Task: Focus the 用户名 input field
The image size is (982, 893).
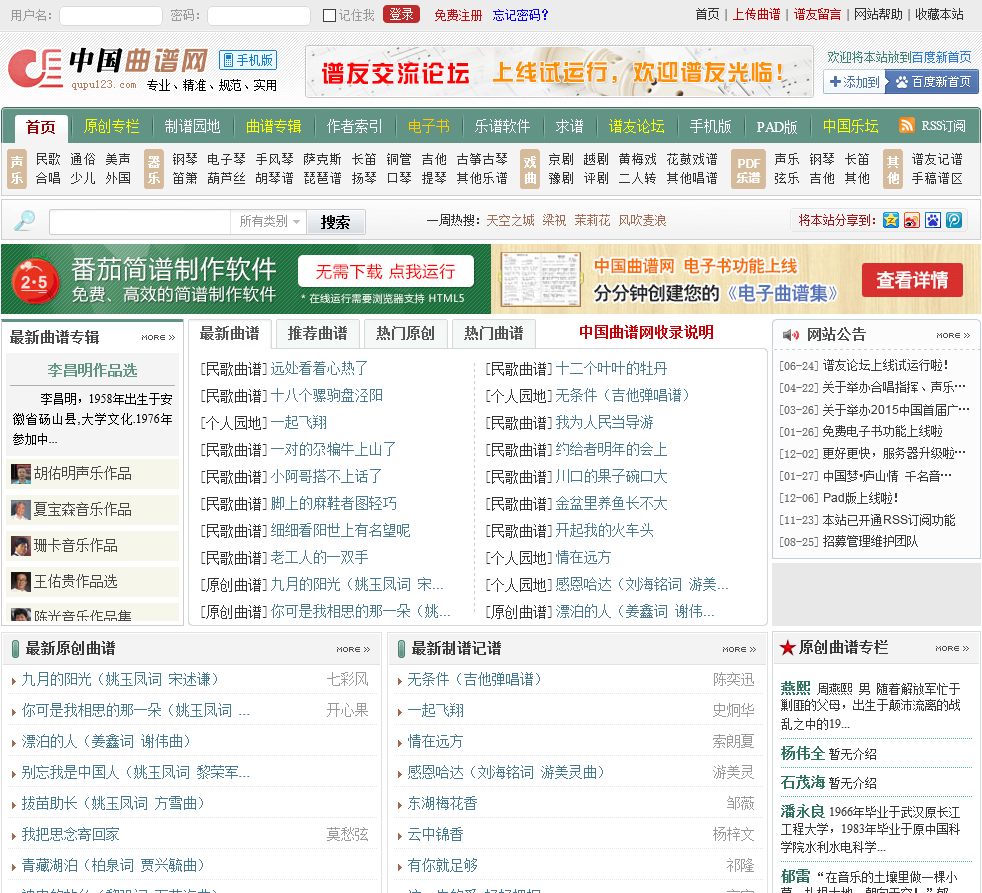Action: pyautogui.click(x=111, y=16)
